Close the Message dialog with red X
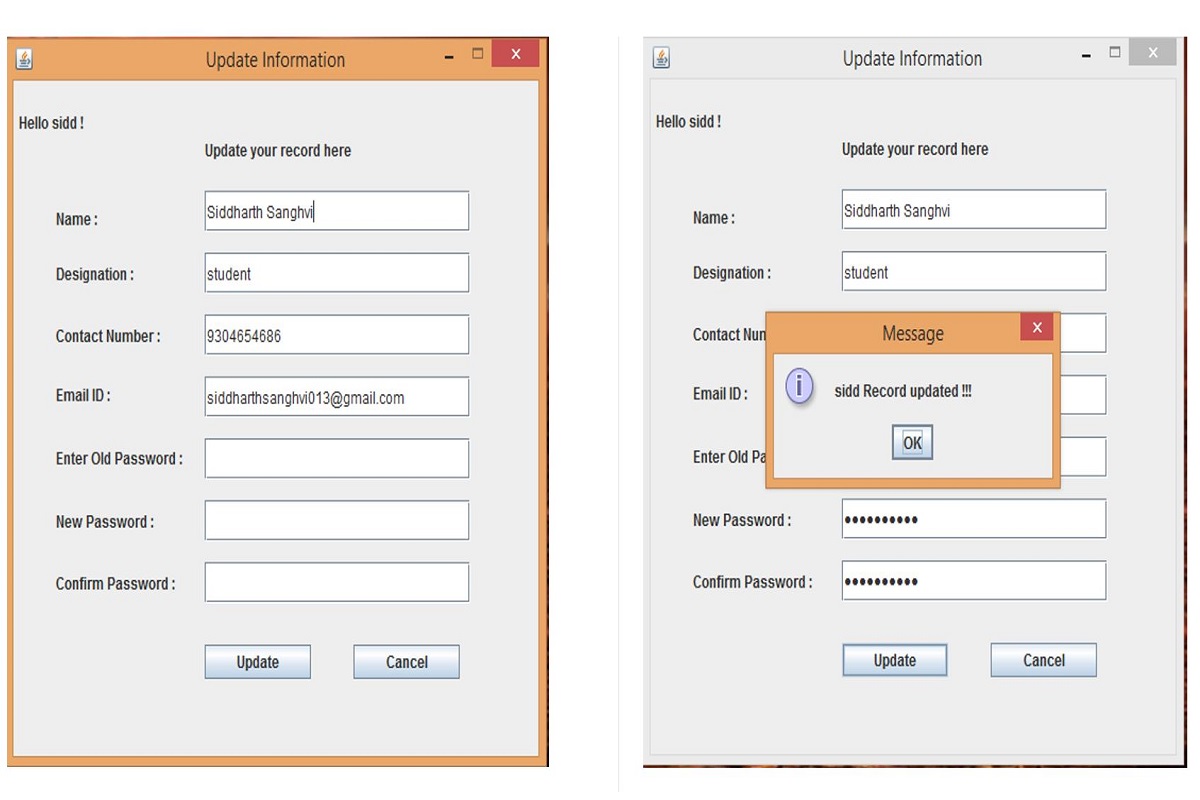Viewport: 1200px width, 800px height. pos(1037,327)
